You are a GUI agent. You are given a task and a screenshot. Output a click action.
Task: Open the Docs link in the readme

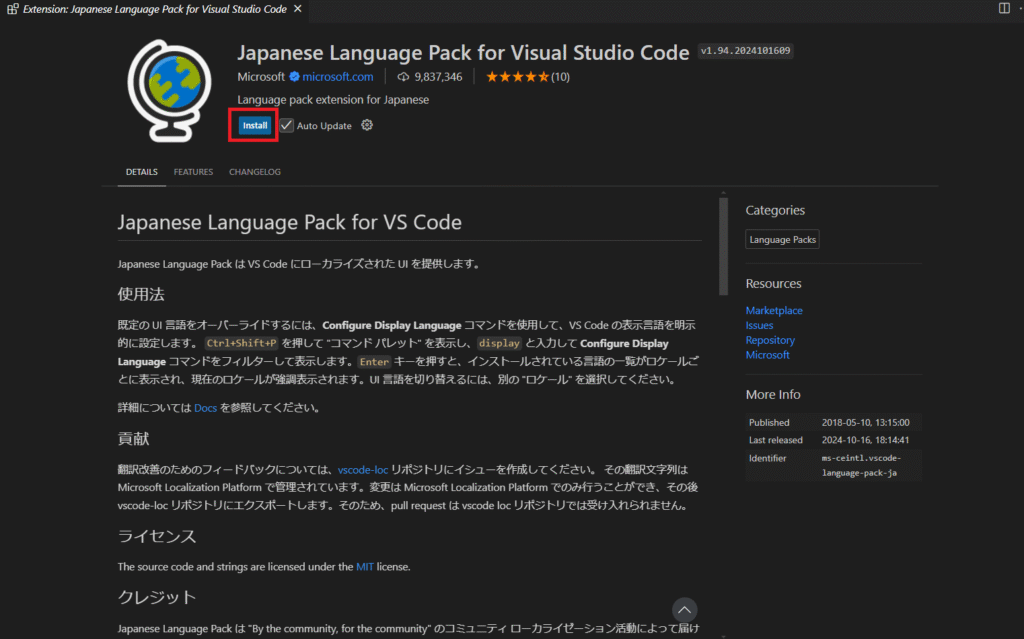[205, 408]
